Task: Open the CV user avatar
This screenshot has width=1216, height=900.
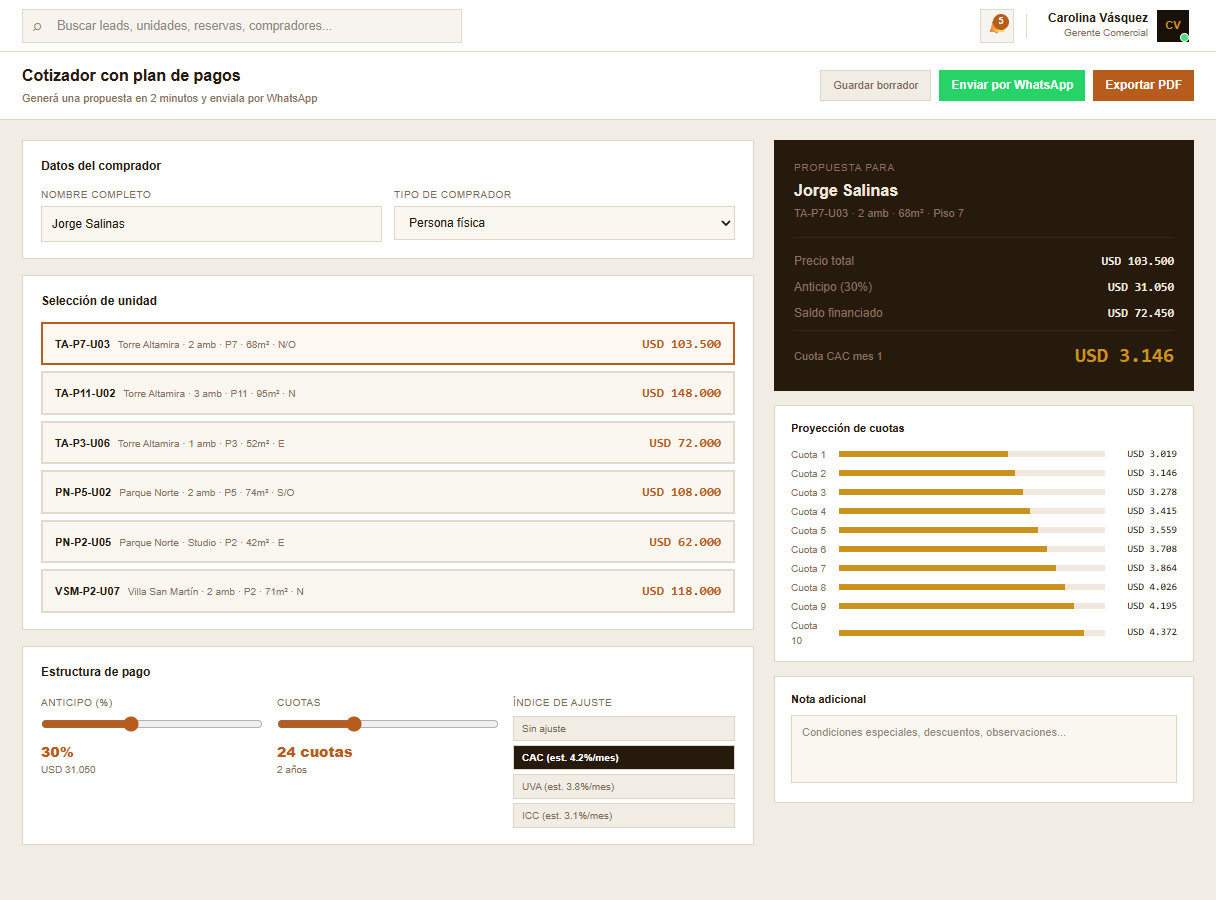Action: (x=1172, y=26)
